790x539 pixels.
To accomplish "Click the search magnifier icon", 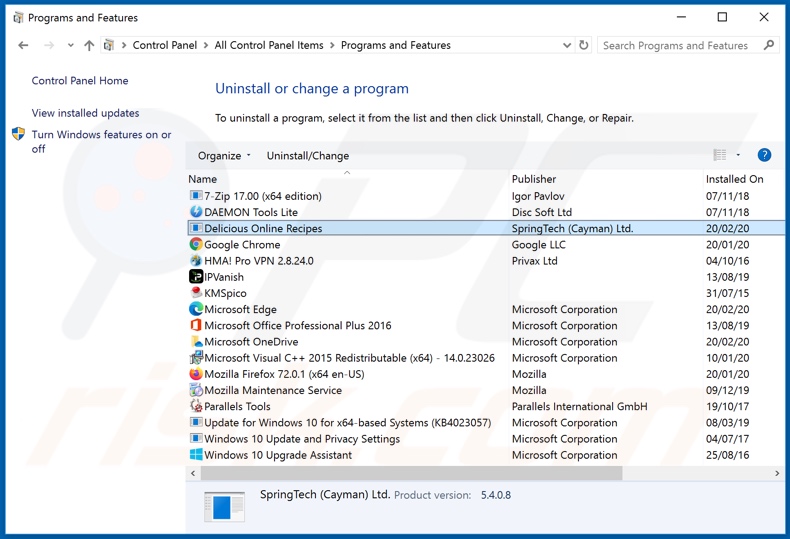I will coord(769,45).
